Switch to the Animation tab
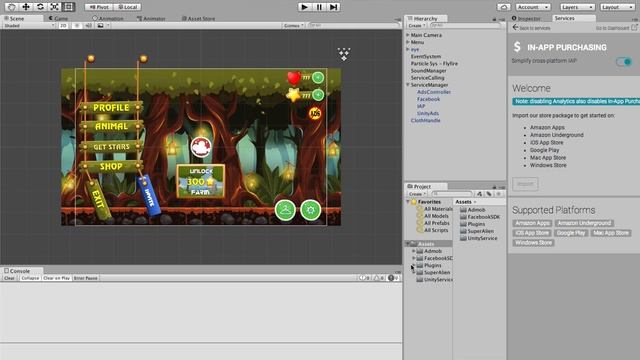Screen dimensions: 640x360 click(x=108, y=19)
